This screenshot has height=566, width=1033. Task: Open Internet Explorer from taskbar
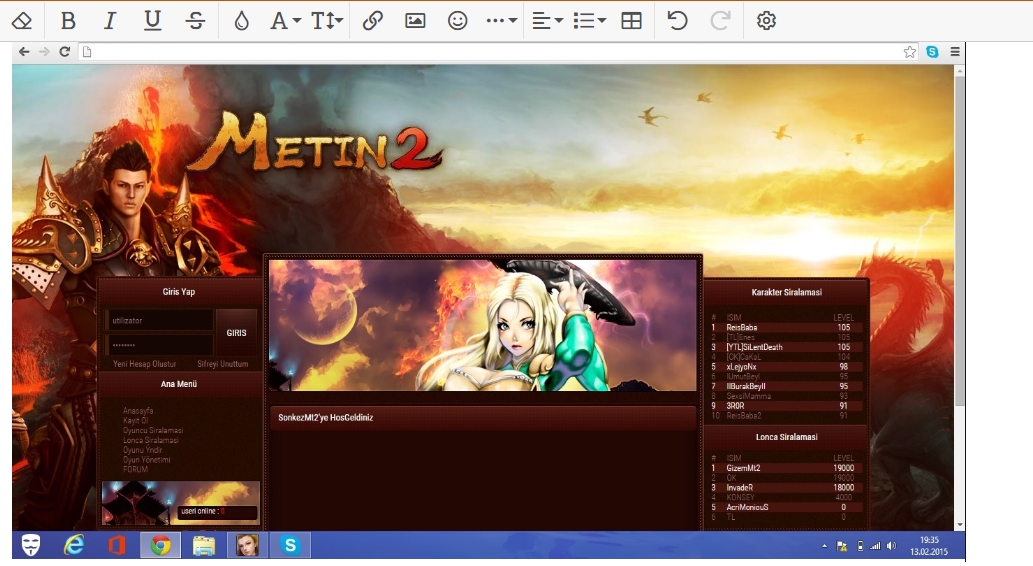pos(74,545)
